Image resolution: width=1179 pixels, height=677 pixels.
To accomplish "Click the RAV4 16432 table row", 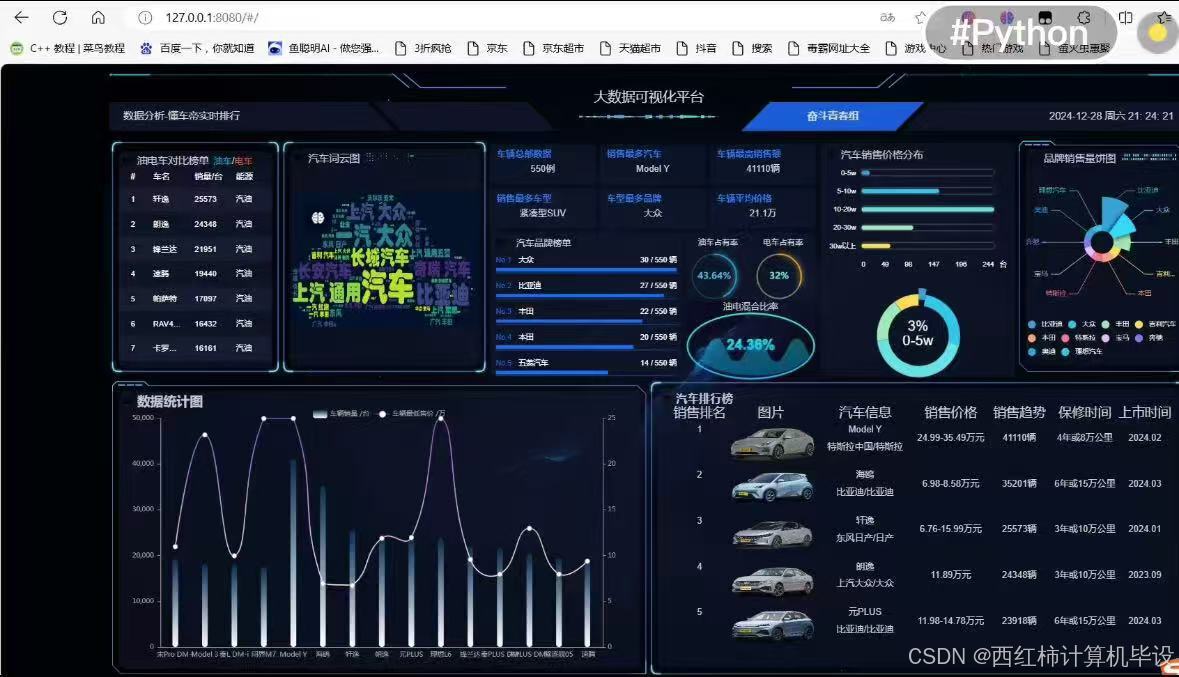I will [195, 323].
